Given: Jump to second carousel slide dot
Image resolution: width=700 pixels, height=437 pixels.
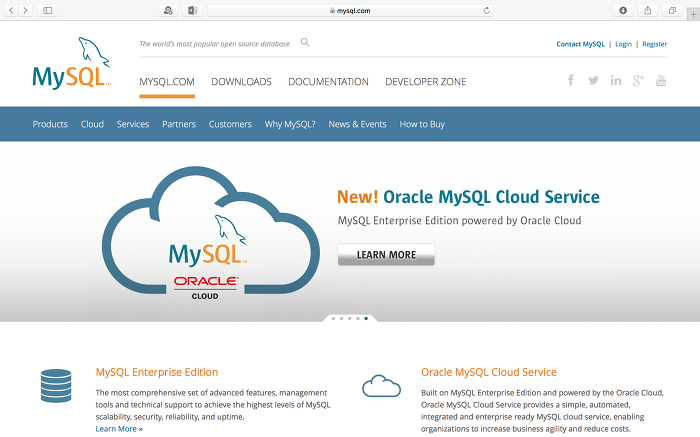Looking at the screenshot, I should (x=342, y=318).
